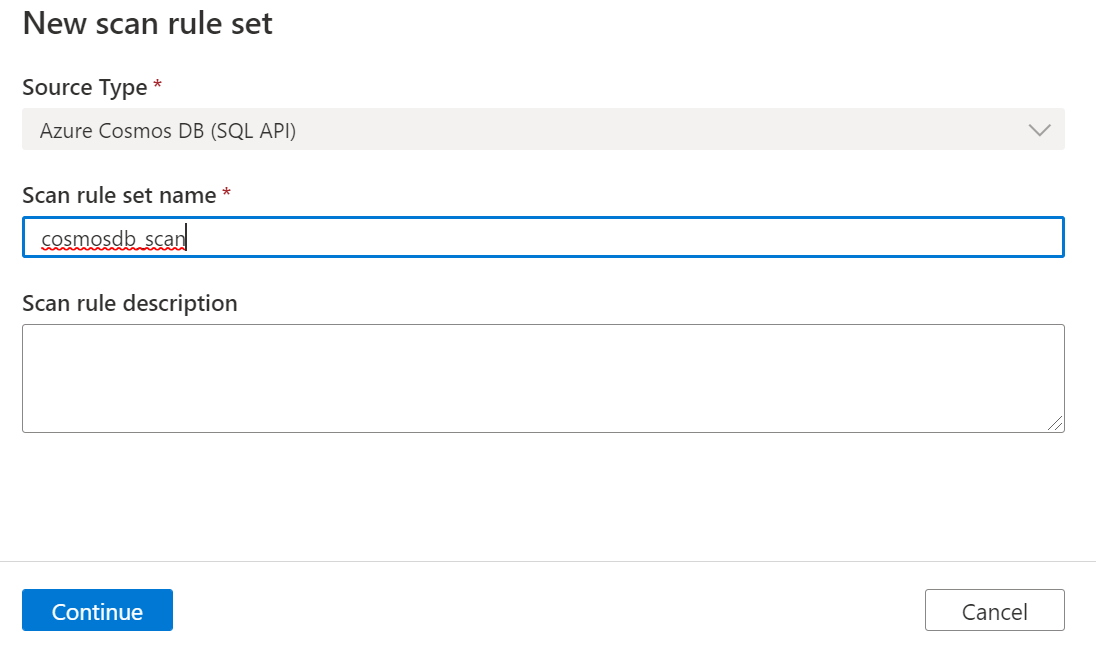Click the description box resize grip
The image size is (1096, 658).
(x=1056, y=424)
